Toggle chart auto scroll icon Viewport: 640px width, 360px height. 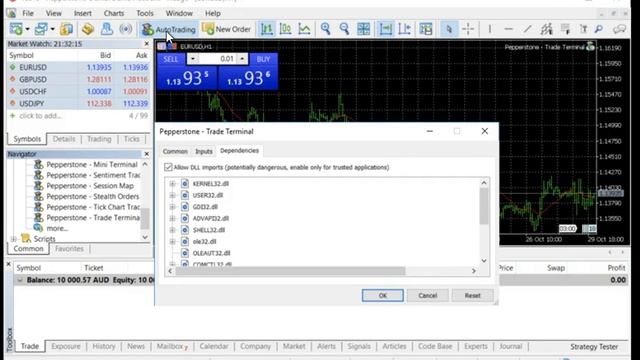[385, 29]
